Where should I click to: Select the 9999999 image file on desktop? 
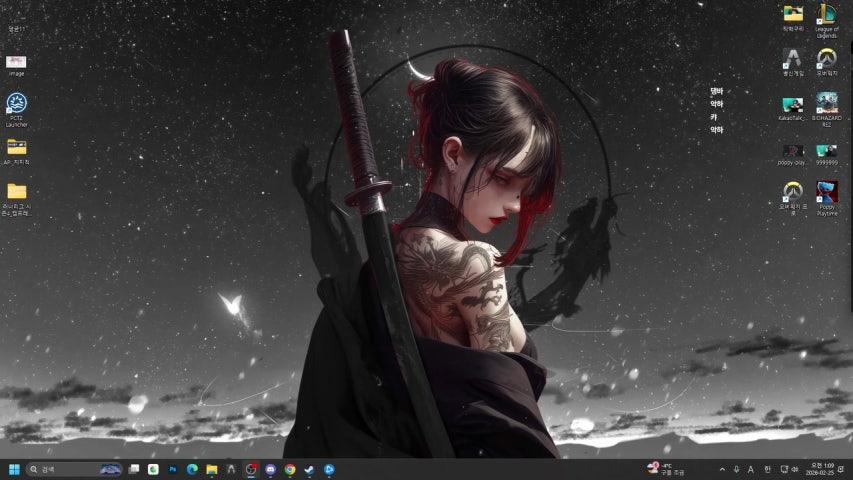click(826, 155)
